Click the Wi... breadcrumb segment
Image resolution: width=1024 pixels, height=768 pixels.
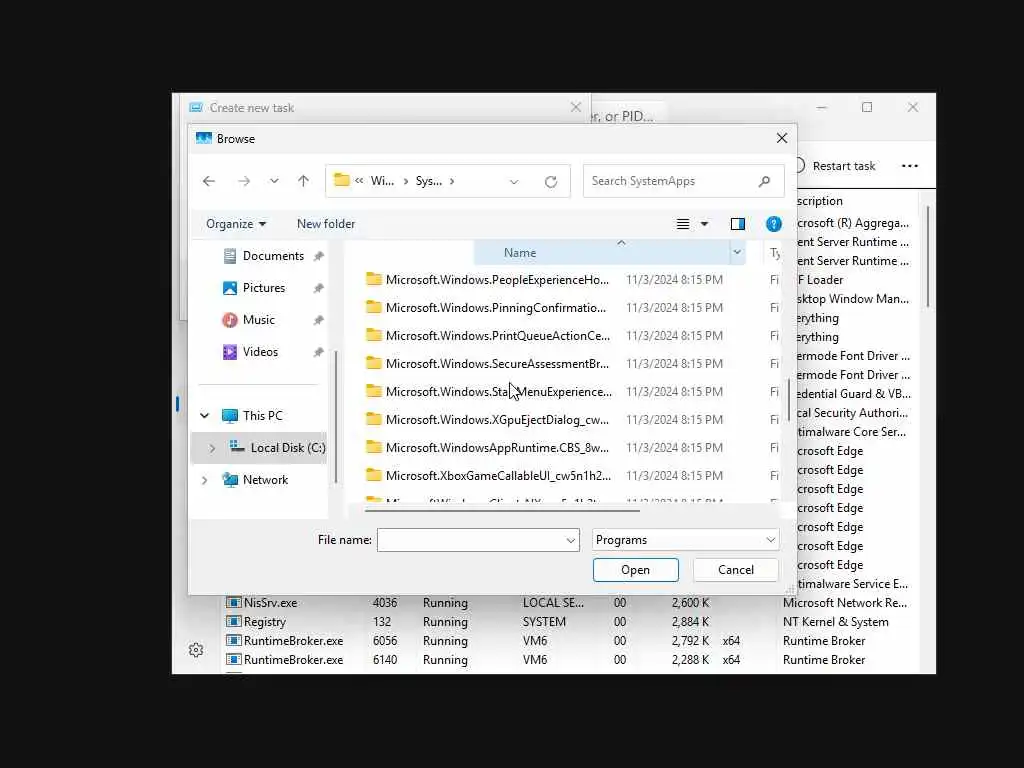click(382, 181)
